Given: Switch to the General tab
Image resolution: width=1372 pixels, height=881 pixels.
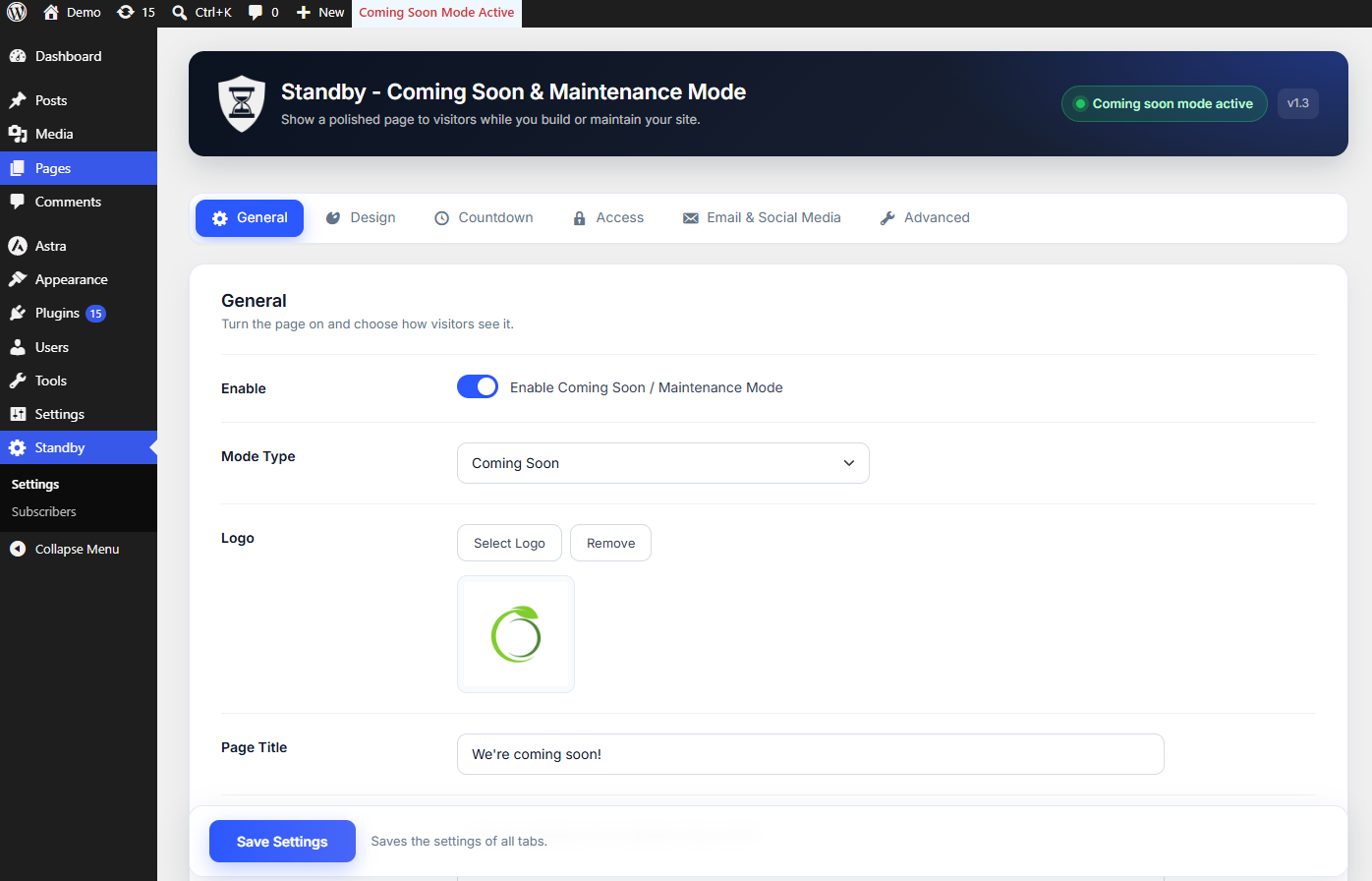Looking at the screenshot, I should [250, 218].
